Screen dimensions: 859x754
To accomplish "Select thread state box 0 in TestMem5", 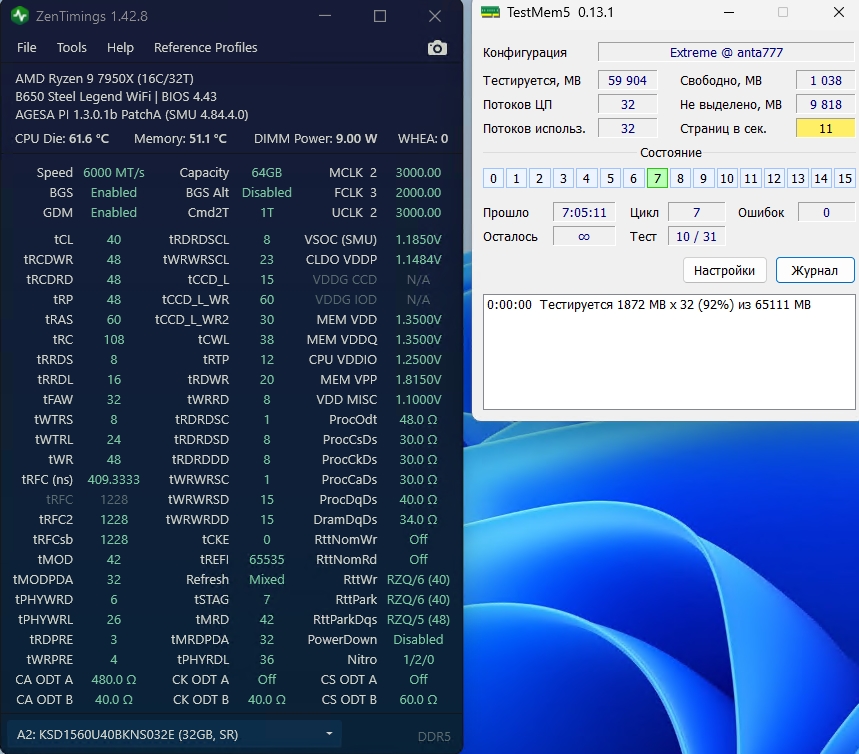I will [493, 179].
